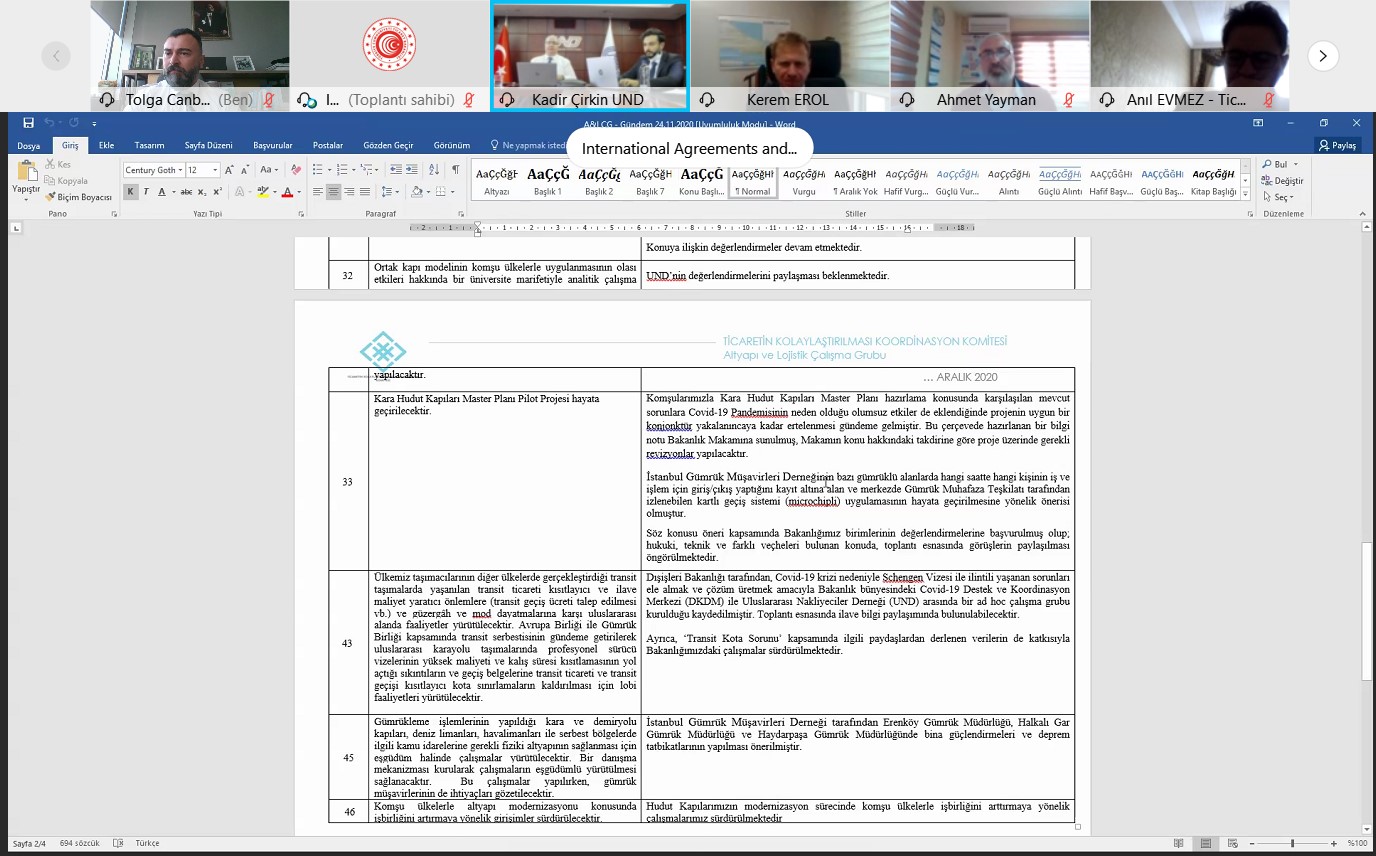This screenshot has height=856, width=1376.
Task: Decrease paragraph indent
Action: click(396, 170)
